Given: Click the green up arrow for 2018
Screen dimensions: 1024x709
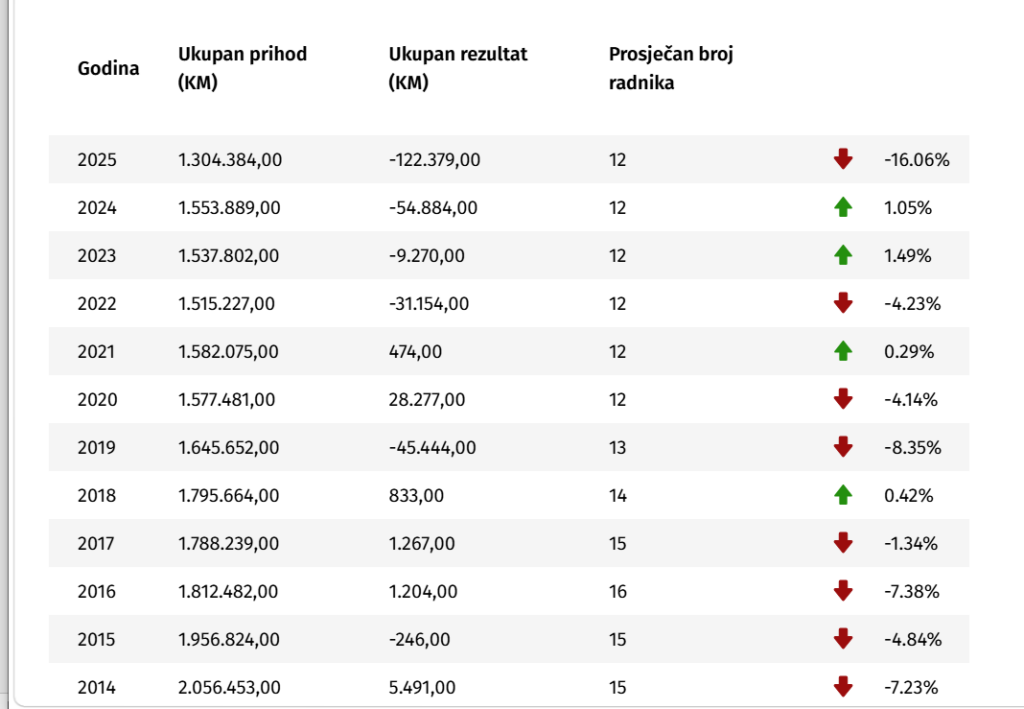Looking at the screenshot, I should click(x=843, y=495).
